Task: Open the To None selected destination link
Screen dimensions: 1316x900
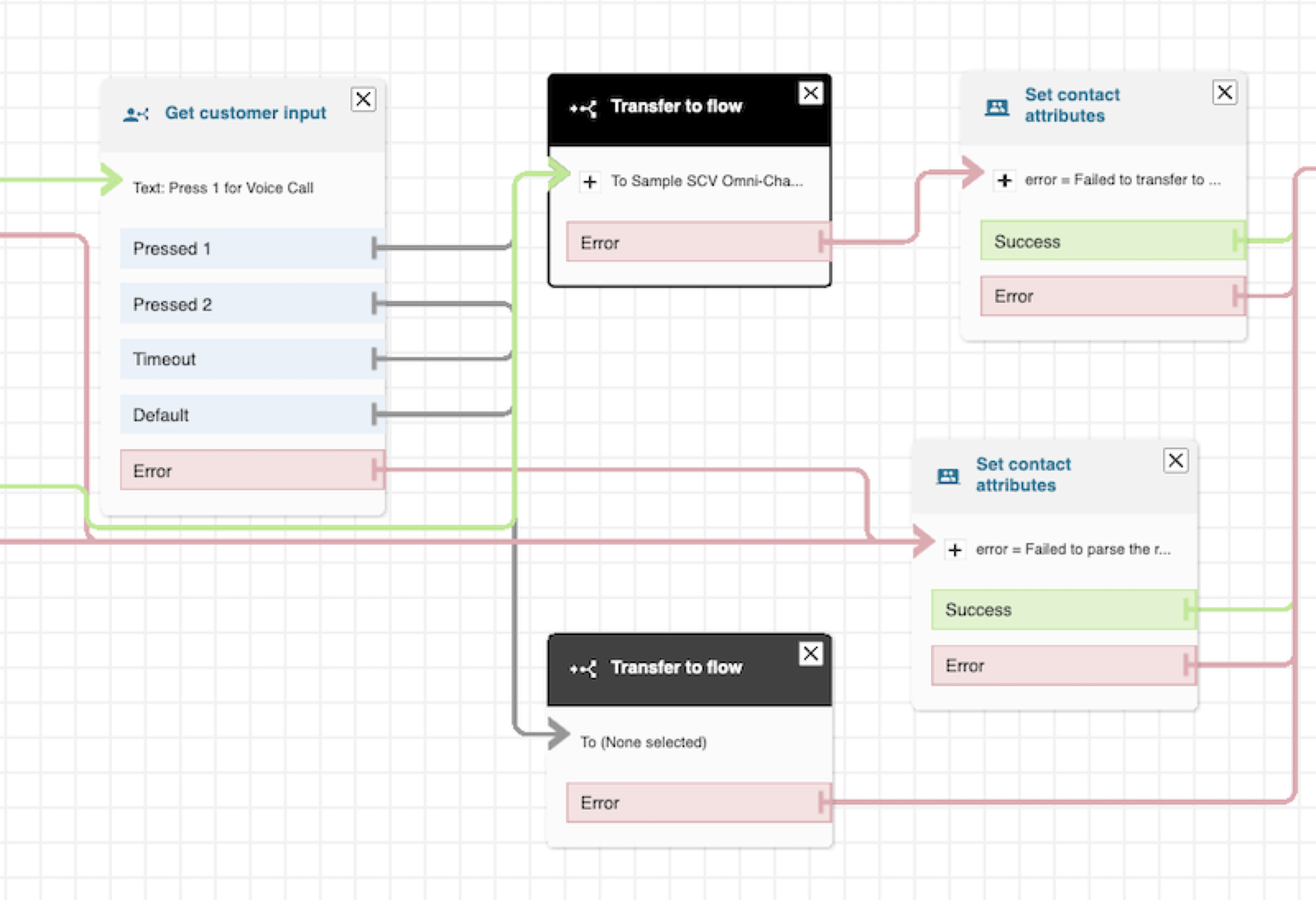Action: pyautogui.click(x=643, y=742)
